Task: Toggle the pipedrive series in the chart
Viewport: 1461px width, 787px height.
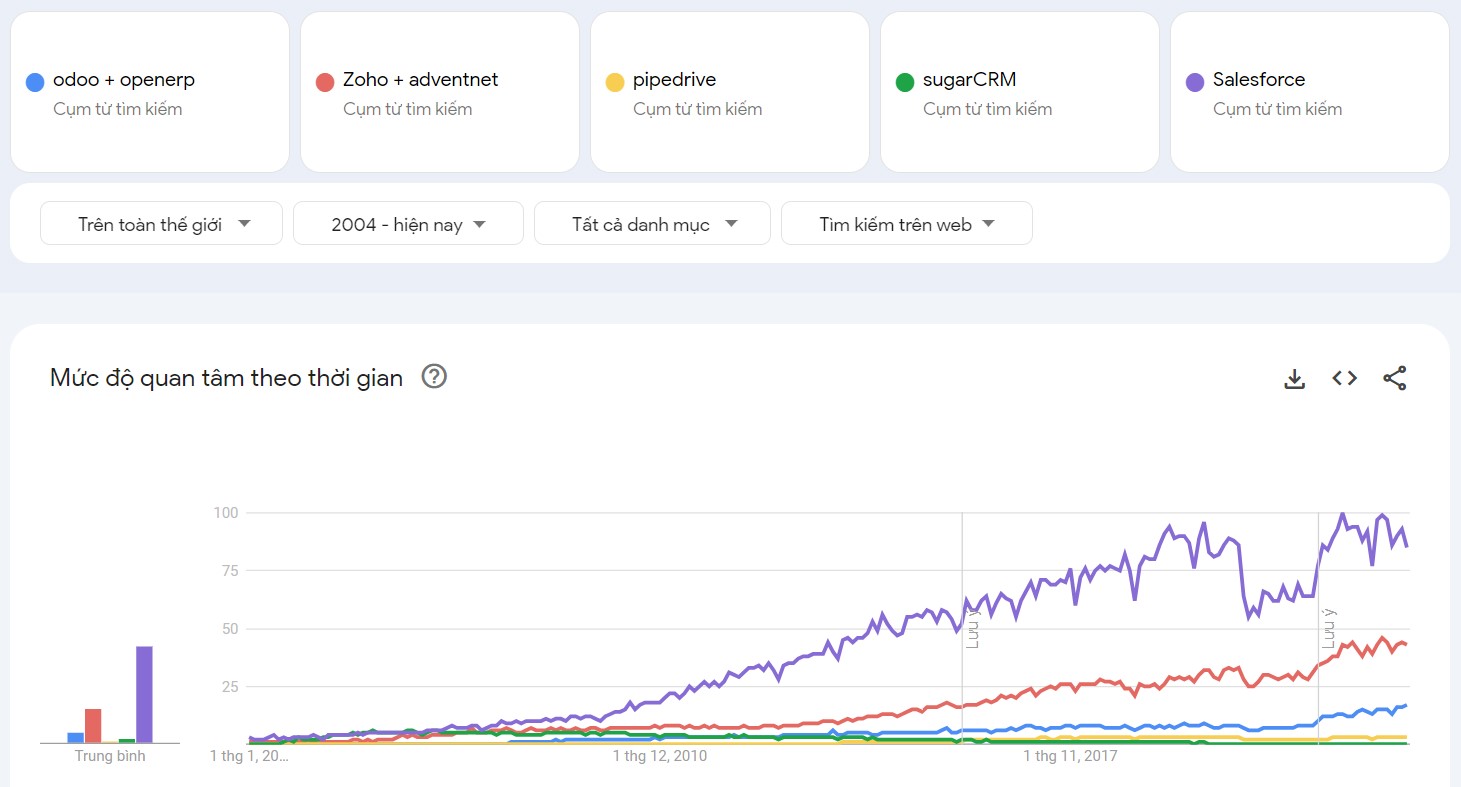Action: [615, 80]
